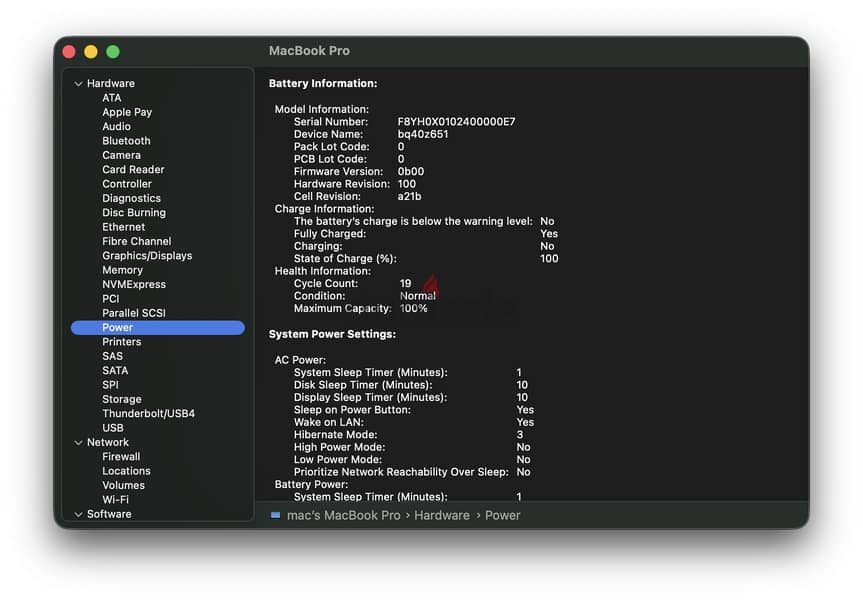Click the Software category label
Viewport: 863px width, 600px height.
click(109, 514)
